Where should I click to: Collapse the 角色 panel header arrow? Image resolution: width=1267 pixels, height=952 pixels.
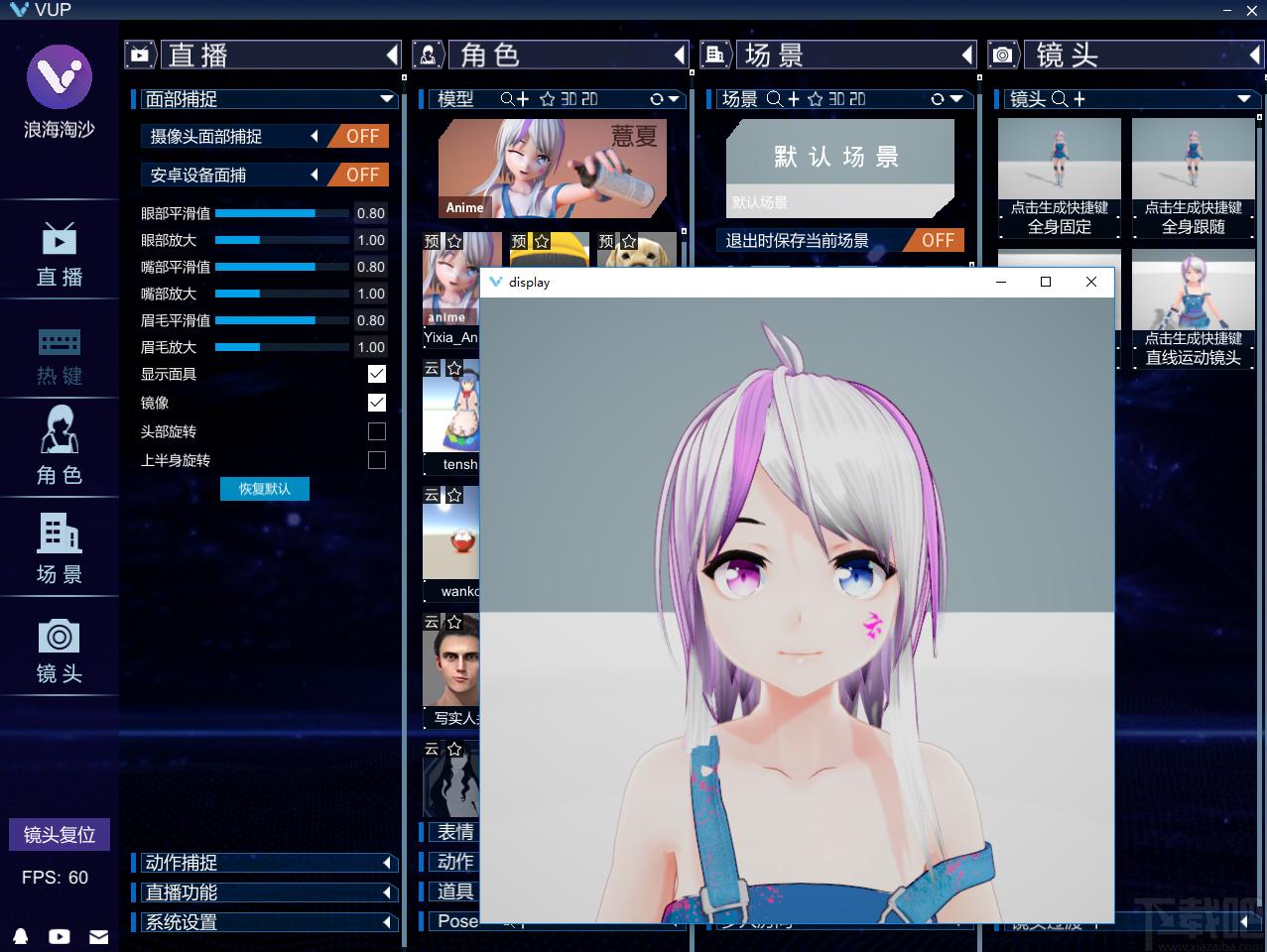(680, 55)
